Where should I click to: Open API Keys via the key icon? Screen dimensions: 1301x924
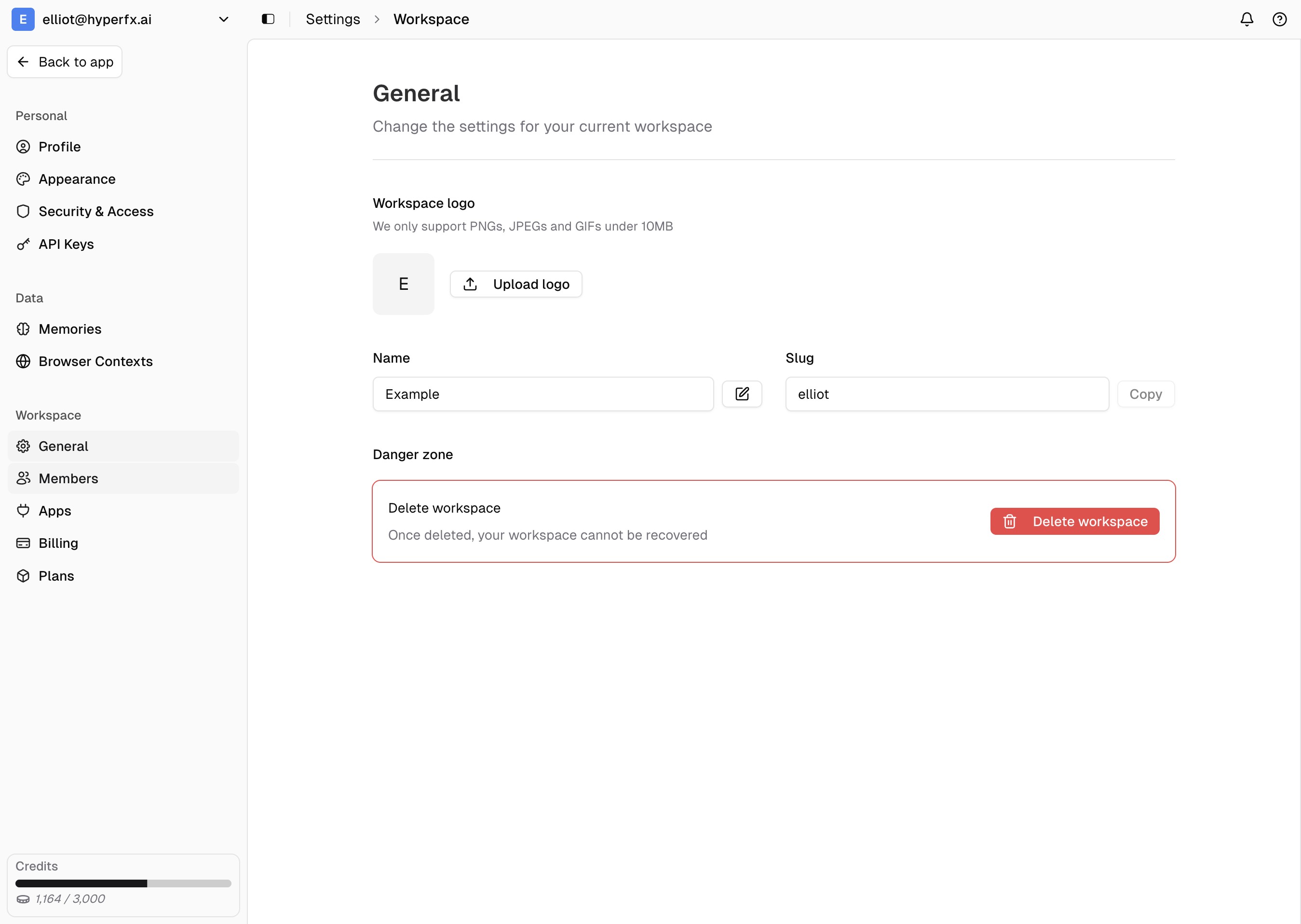[23, 244]
